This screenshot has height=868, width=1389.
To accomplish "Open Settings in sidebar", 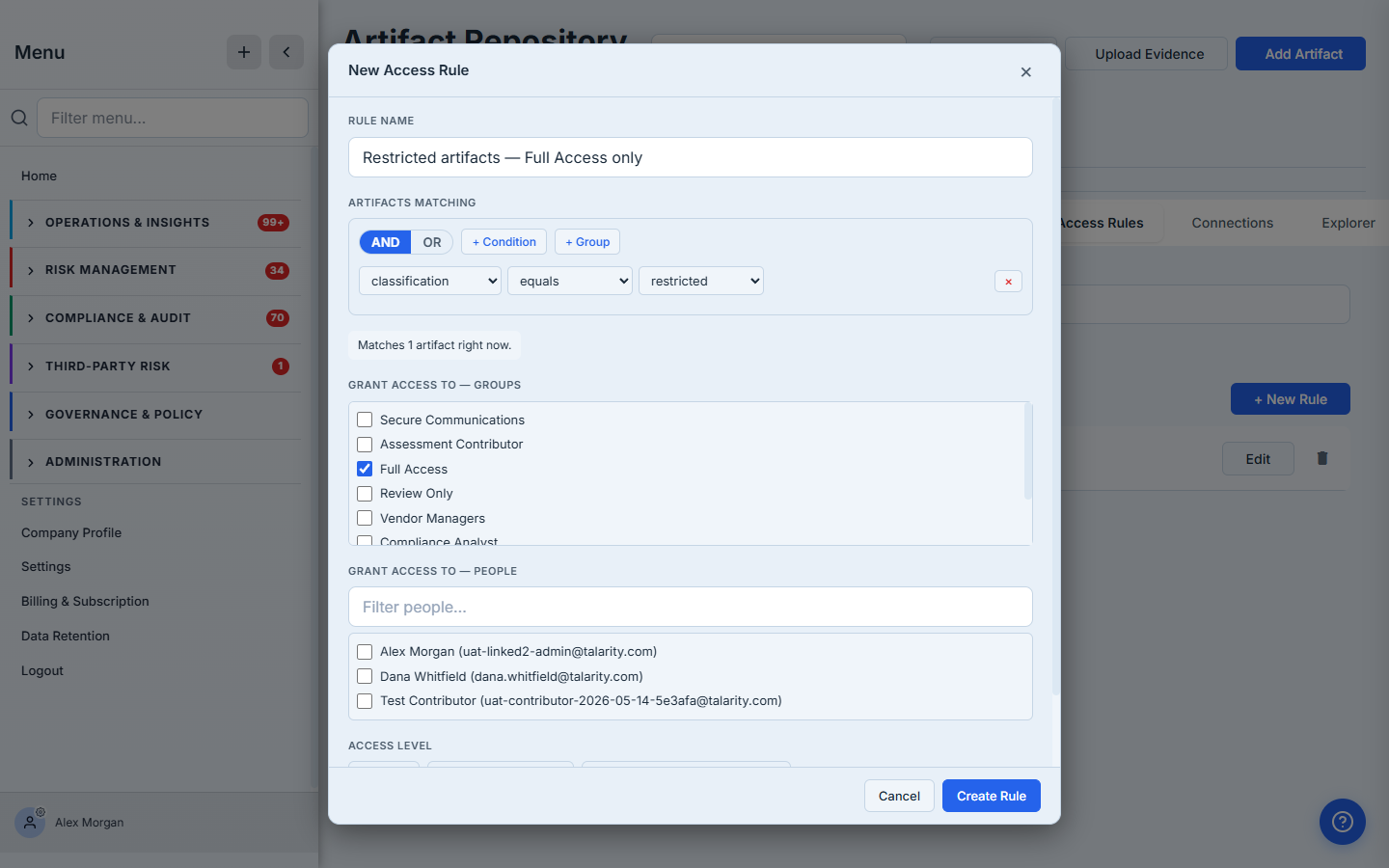I will click(46, 567).
